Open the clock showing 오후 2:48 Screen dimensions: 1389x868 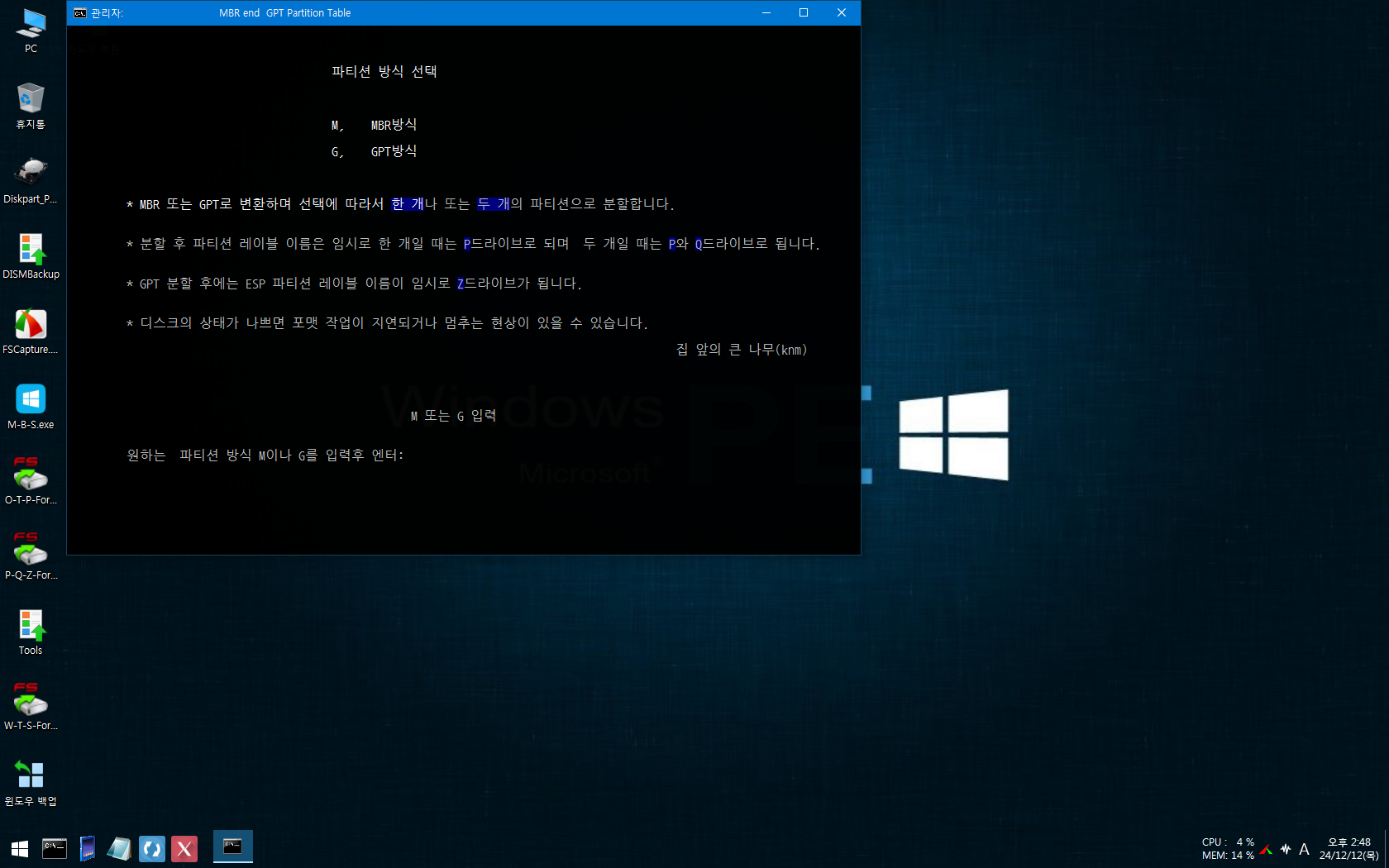click(x=1349, y=849)
